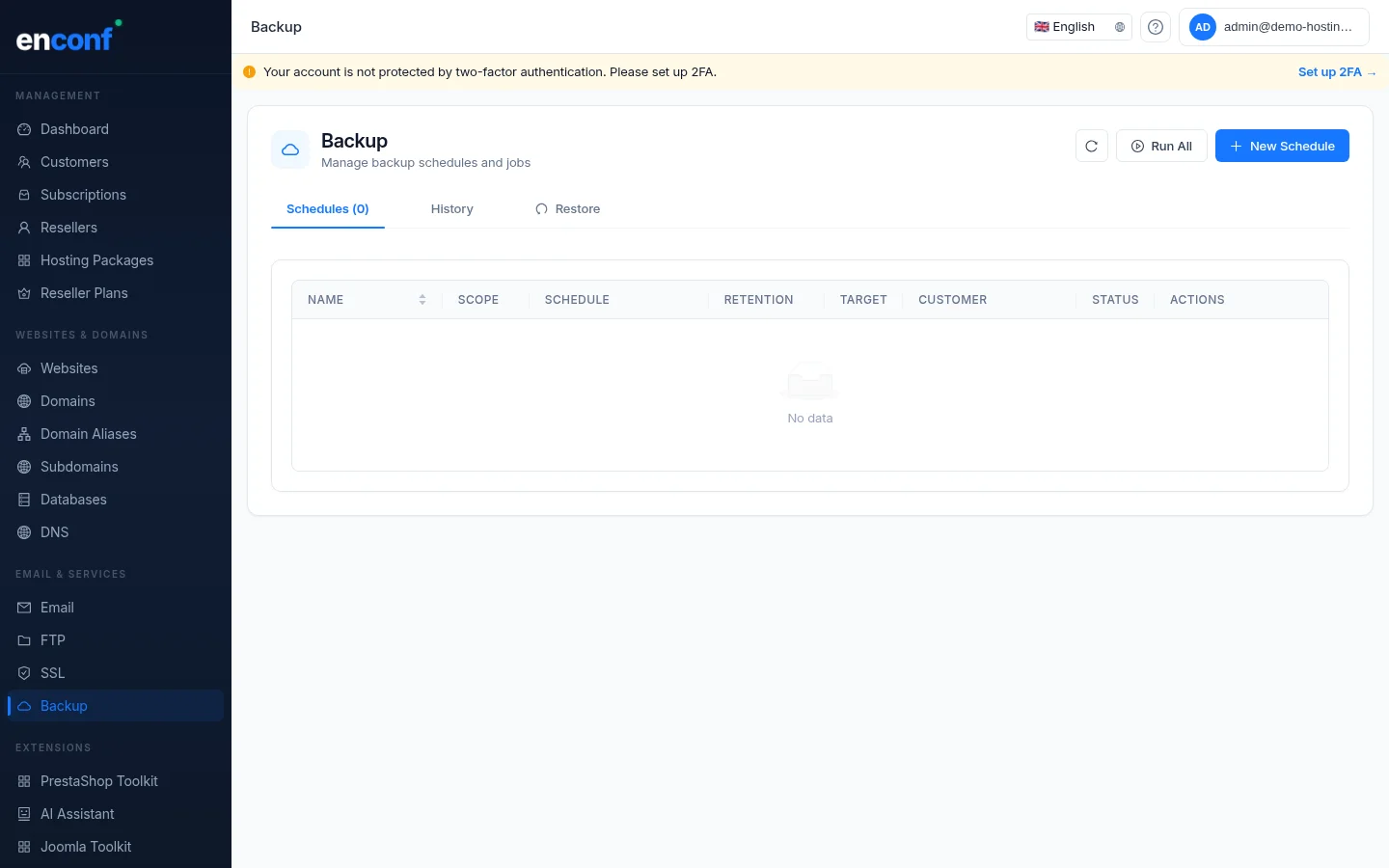This screenshot has width=1389, height=868.
Task: Open the Email services page
Action: tap(57, 608)
